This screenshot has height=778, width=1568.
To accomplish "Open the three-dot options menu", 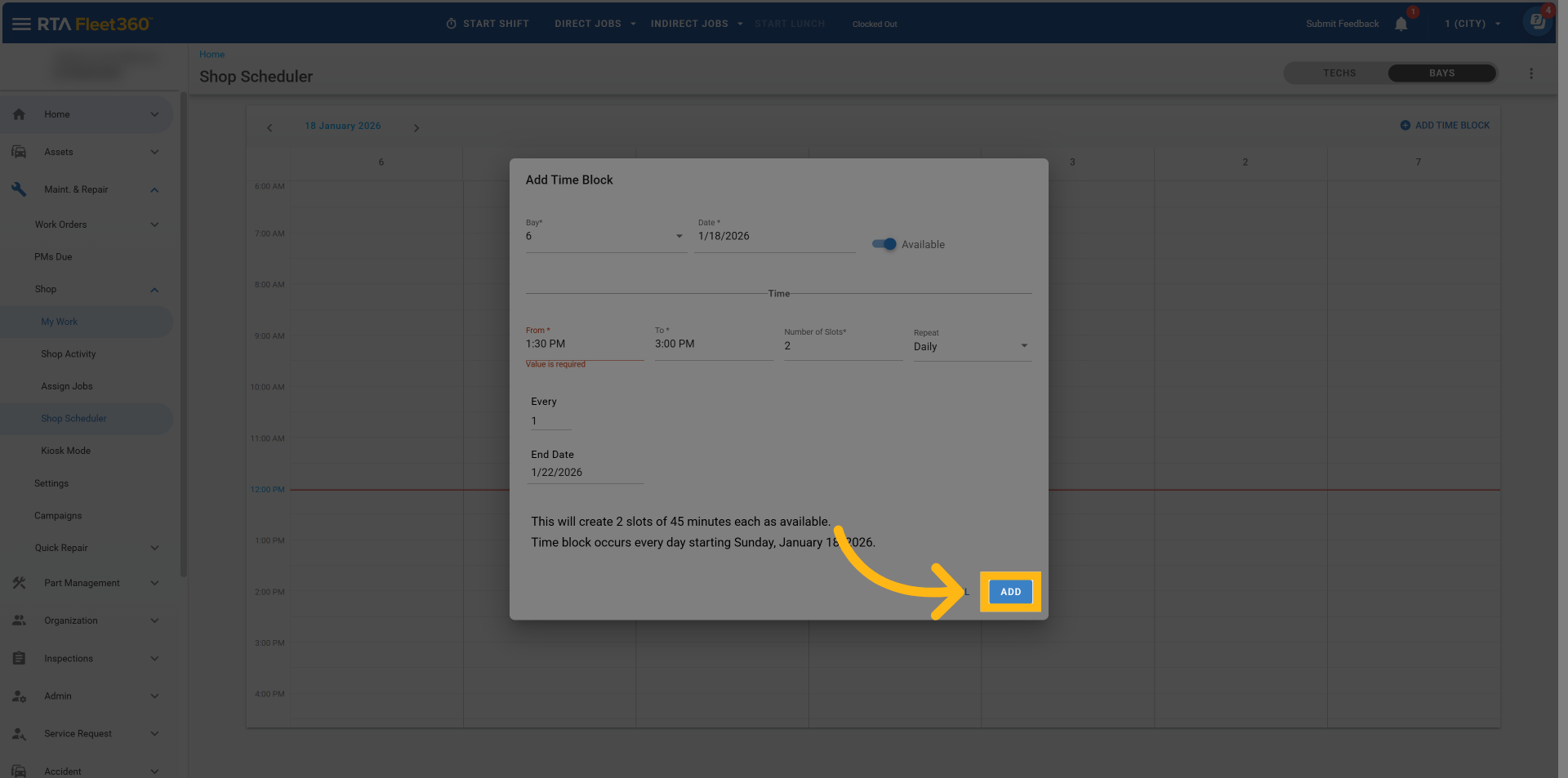I will pos(1531,73).
